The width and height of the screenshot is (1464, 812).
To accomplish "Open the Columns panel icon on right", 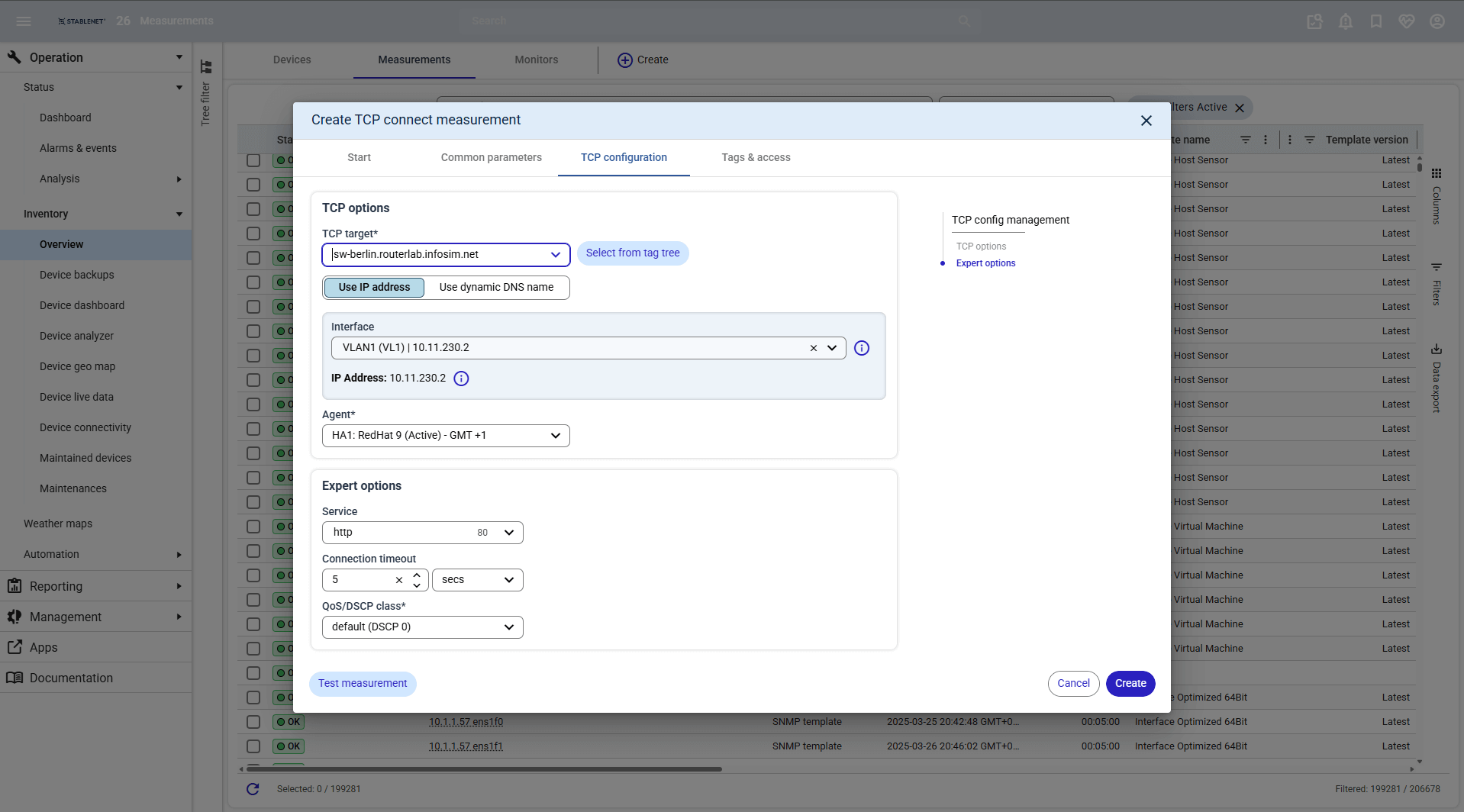I will click(1436, 173).
